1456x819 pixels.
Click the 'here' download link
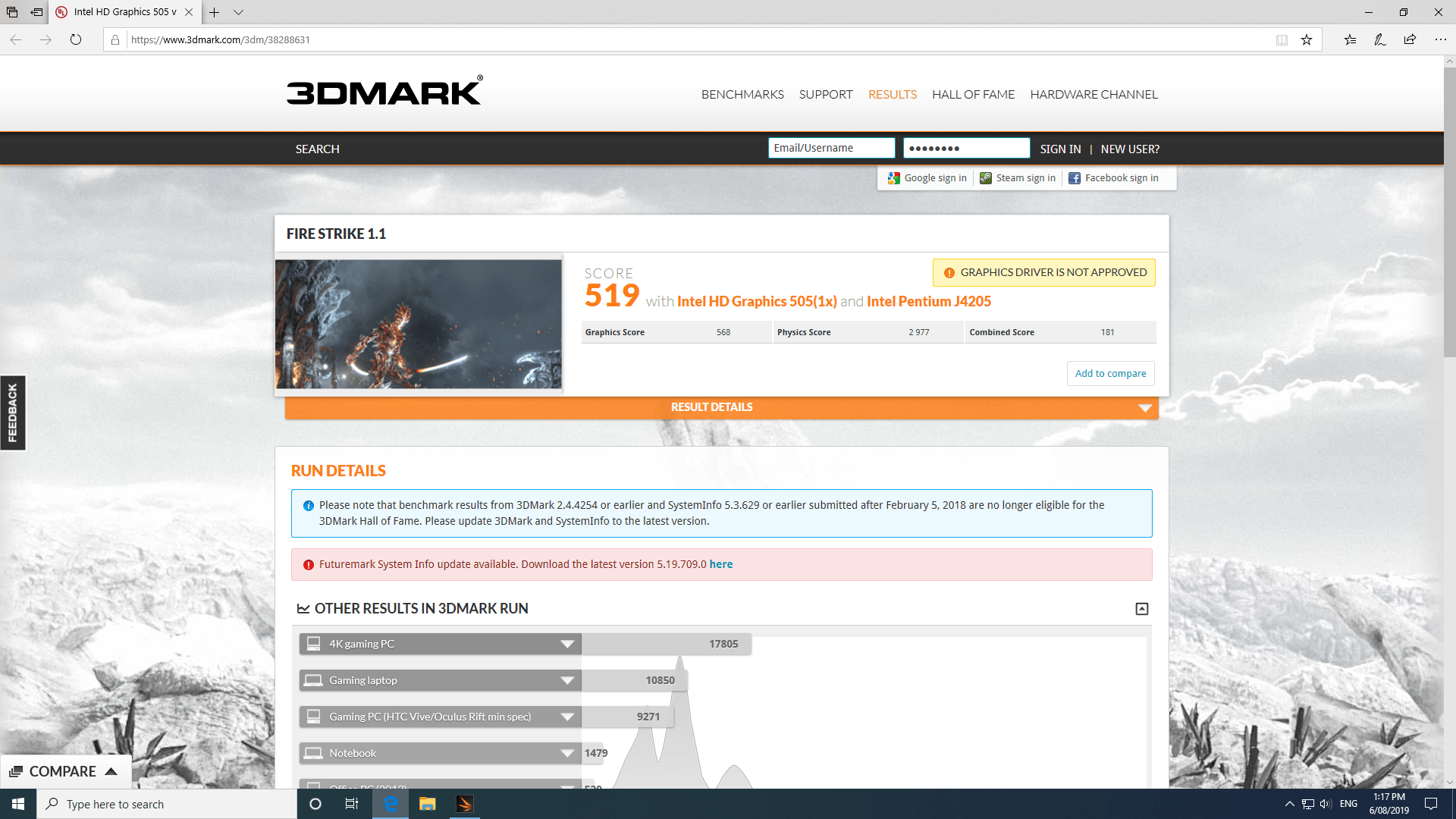[721, 565]
